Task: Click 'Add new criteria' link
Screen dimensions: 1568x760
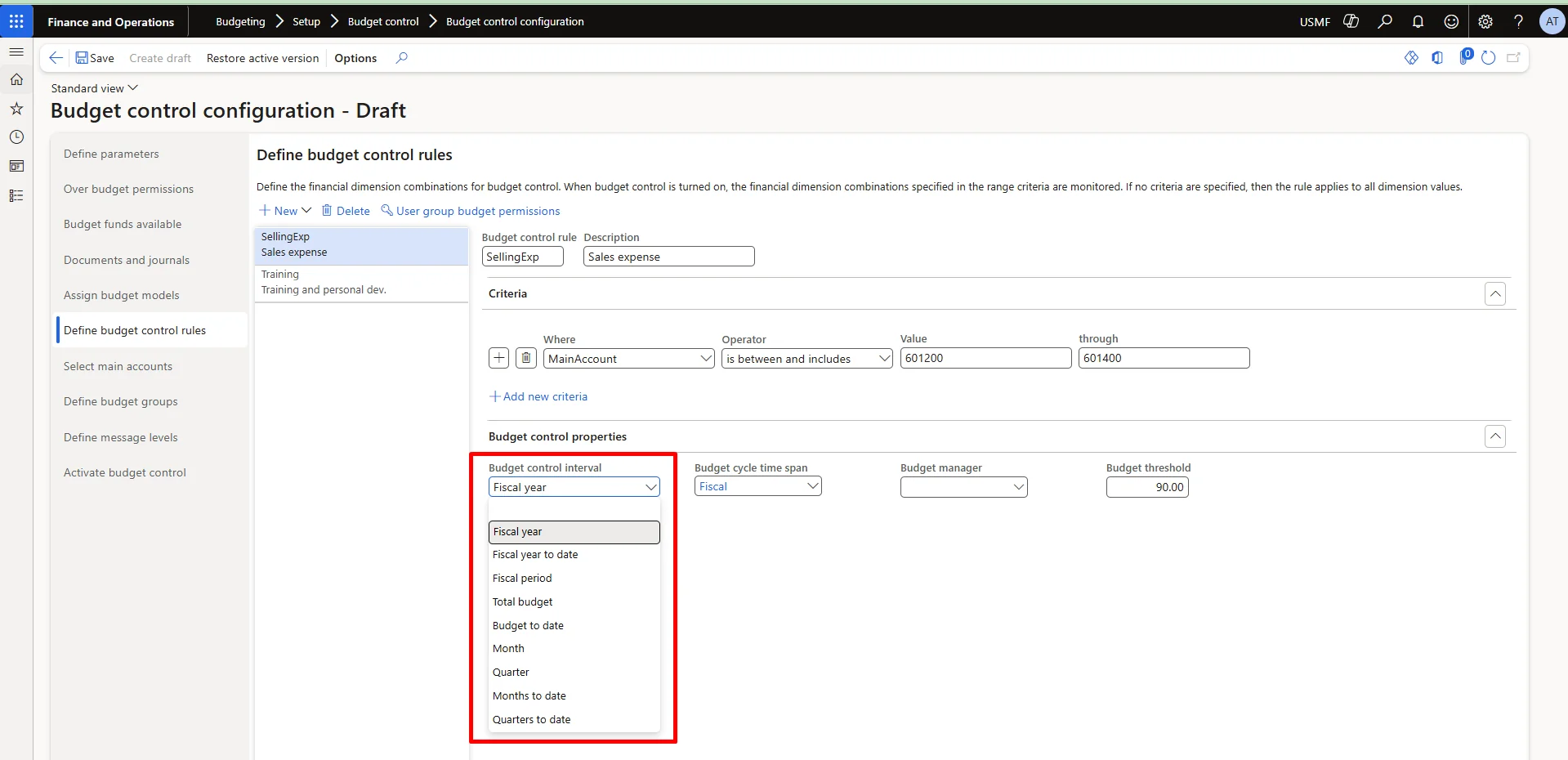Action: [x=538, y=396]
